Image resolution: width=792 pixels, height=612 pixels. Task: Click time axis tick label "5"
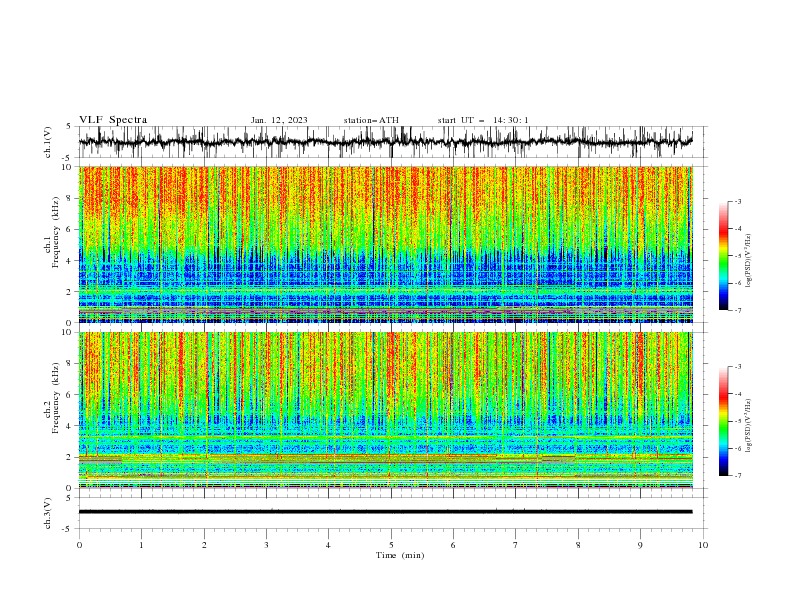391,545
